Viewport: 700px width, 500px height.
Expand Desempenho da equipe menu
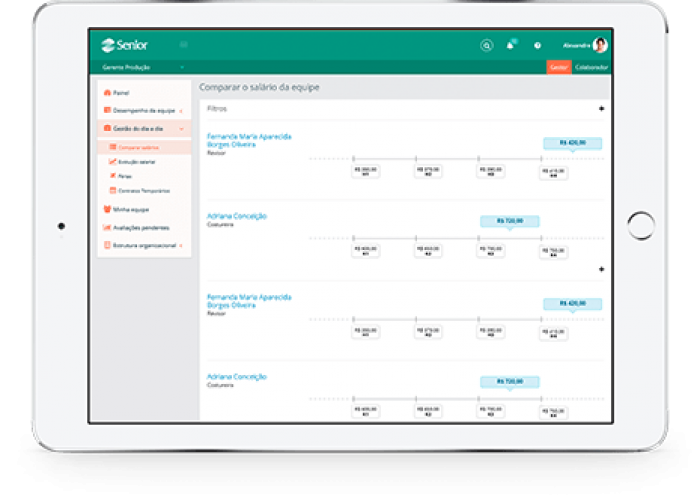[x=144, y=110]
